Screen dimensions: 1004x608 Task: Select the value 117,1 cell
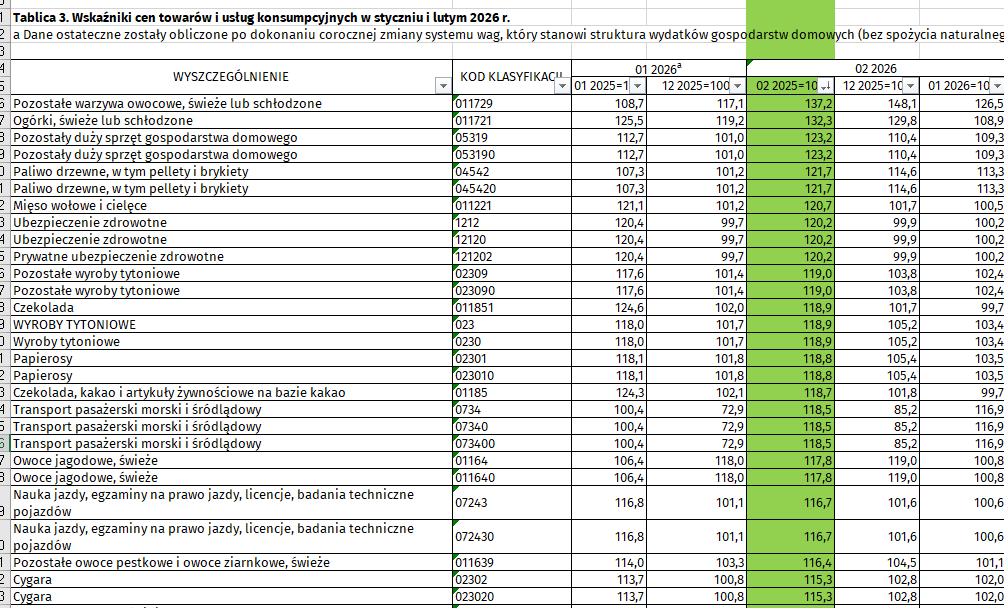(697, 104)
